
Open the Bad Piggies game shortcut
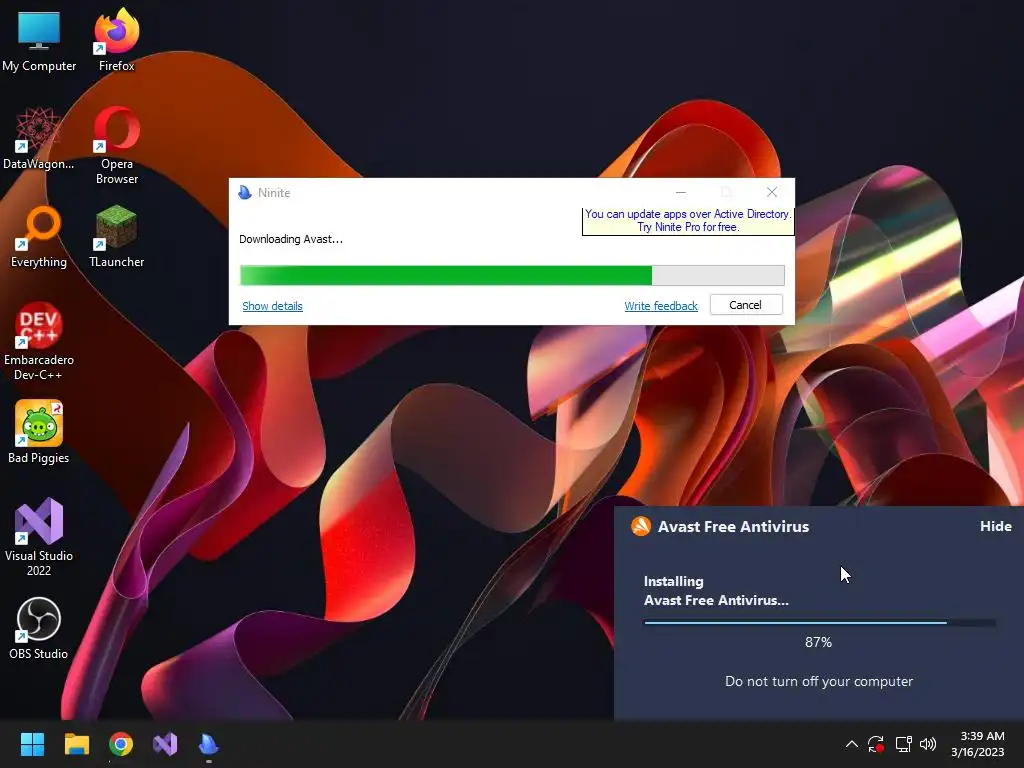click(x=39, y=432)
